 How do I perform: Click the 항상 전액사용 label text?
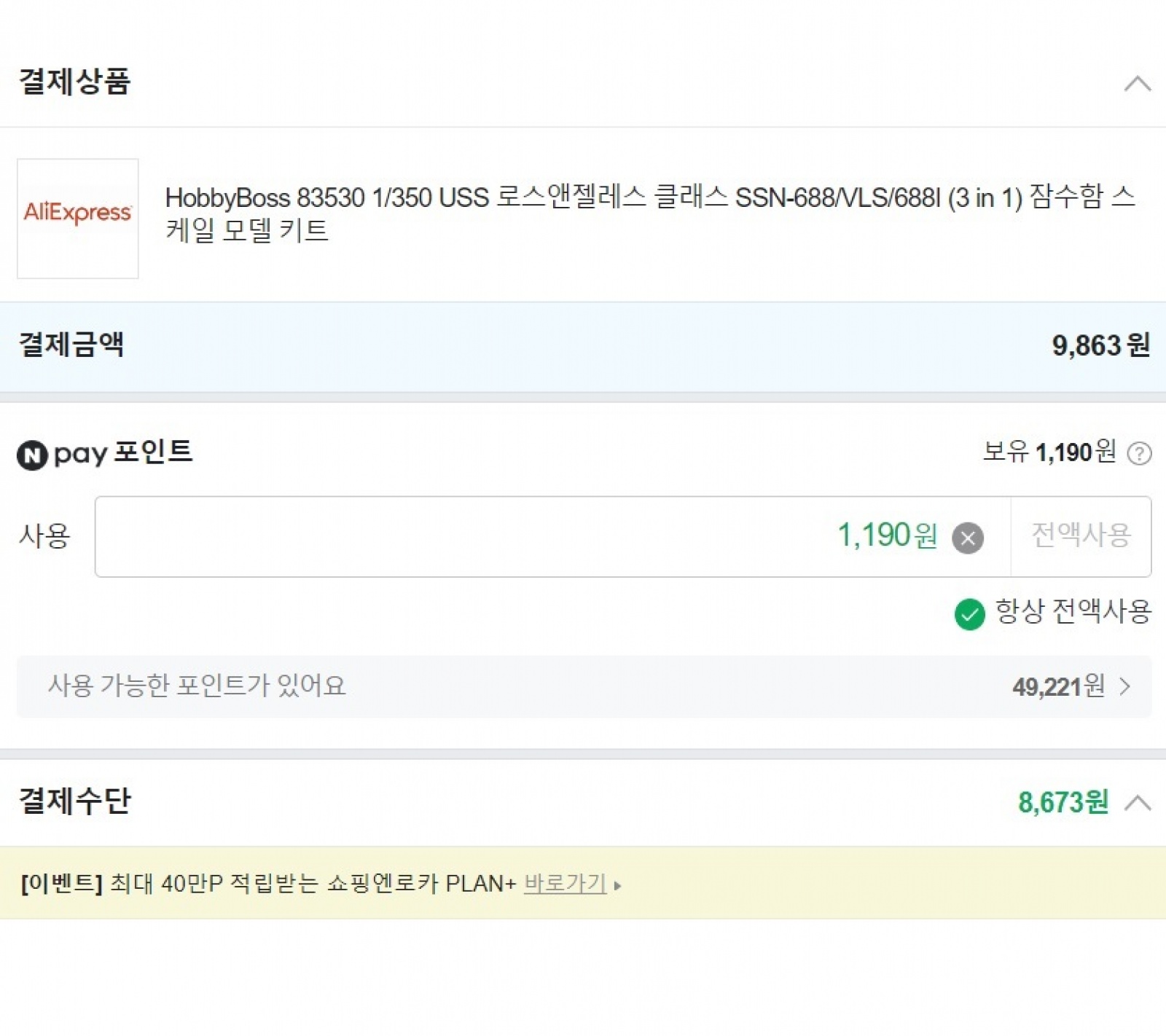(x=1073, y=611)
